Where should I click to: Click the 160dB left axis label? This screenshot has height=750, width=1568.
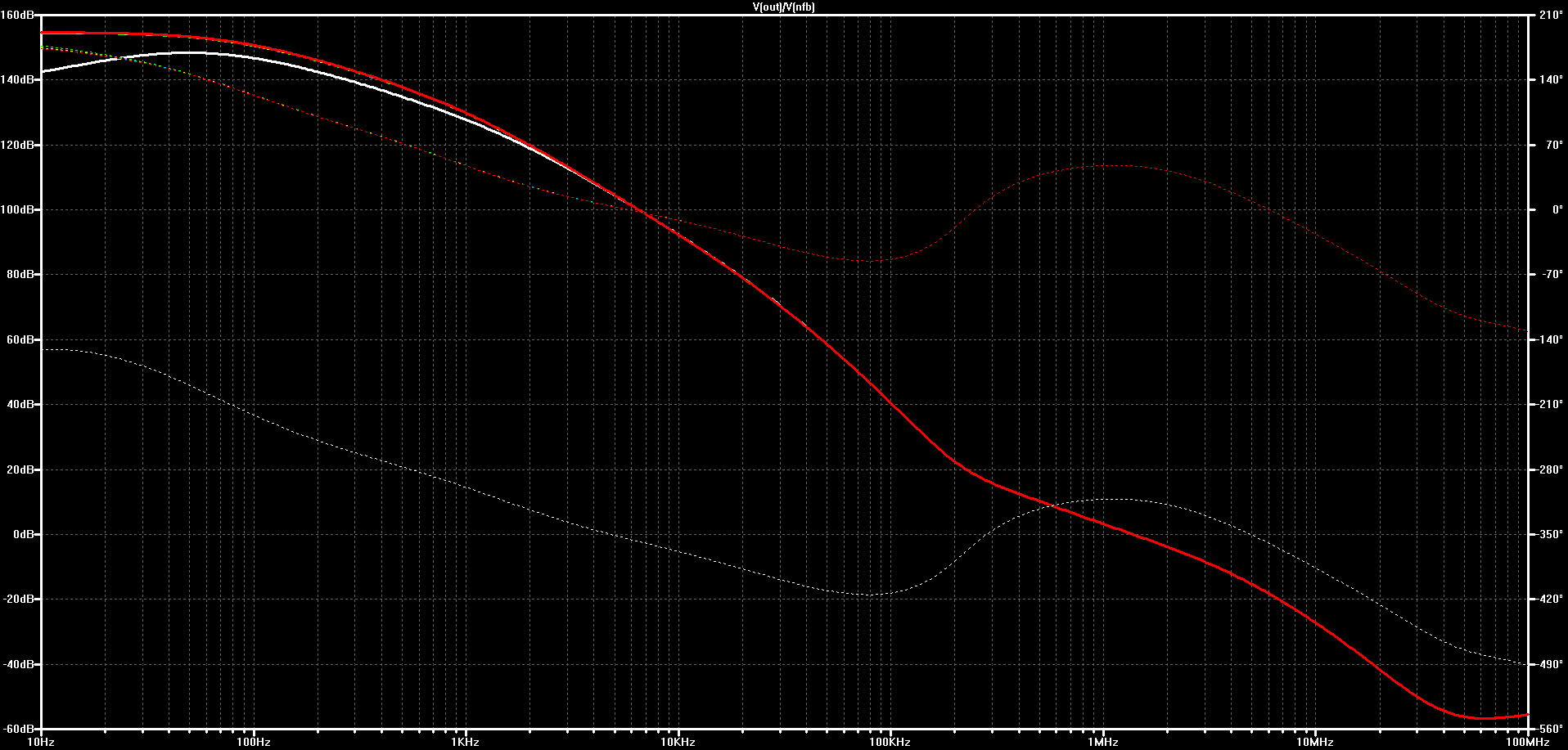coord(17,15)
